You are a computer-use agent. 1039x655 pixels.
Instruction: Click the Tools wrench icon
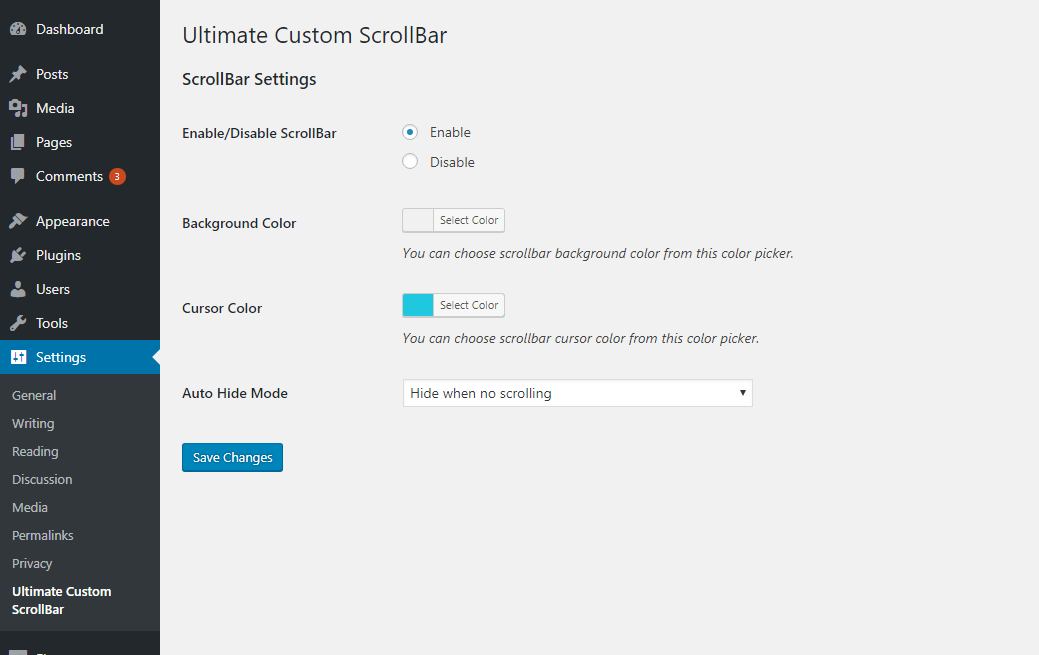tap(18, 323)
